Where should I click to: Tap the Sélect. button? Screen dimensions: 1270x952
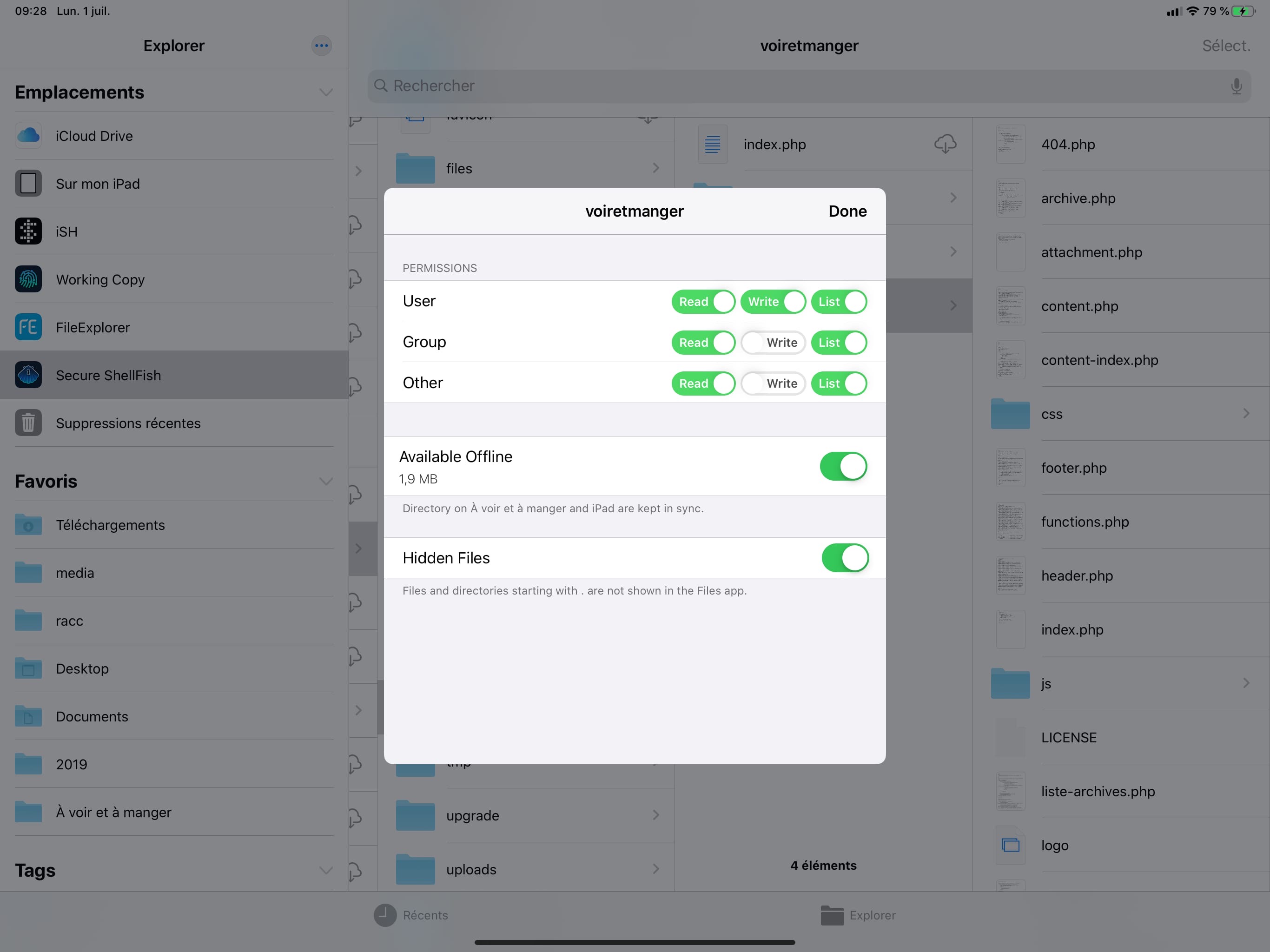point(1226,46)
